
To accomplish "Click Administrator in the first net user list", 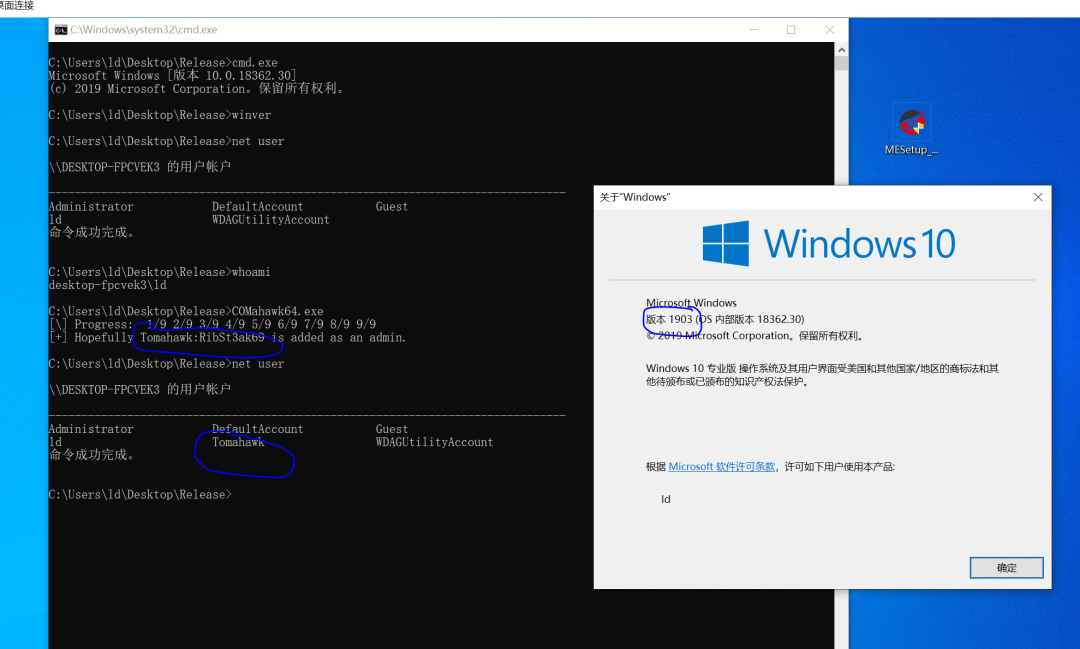I will (x=91, y=207).
